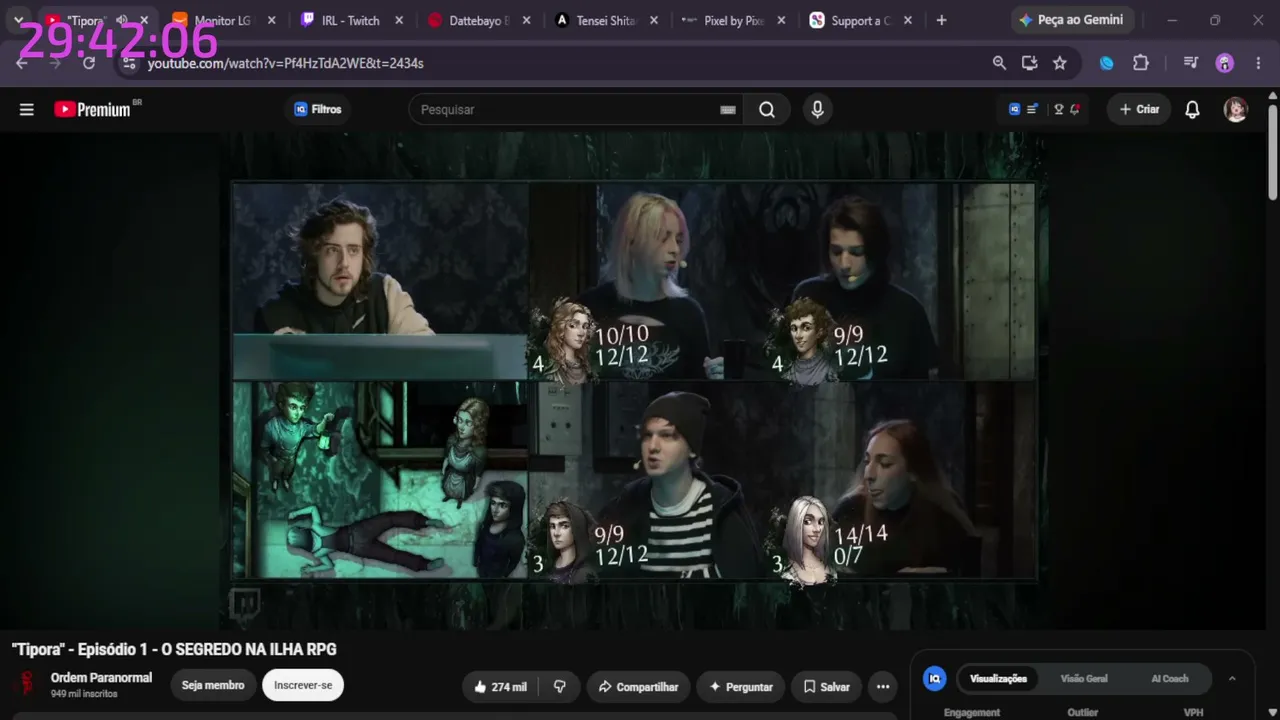The width and height of the screenshot is (1280, 720).
Task: Open the browser zoom magnifier icon
Action: pos(999,63)
